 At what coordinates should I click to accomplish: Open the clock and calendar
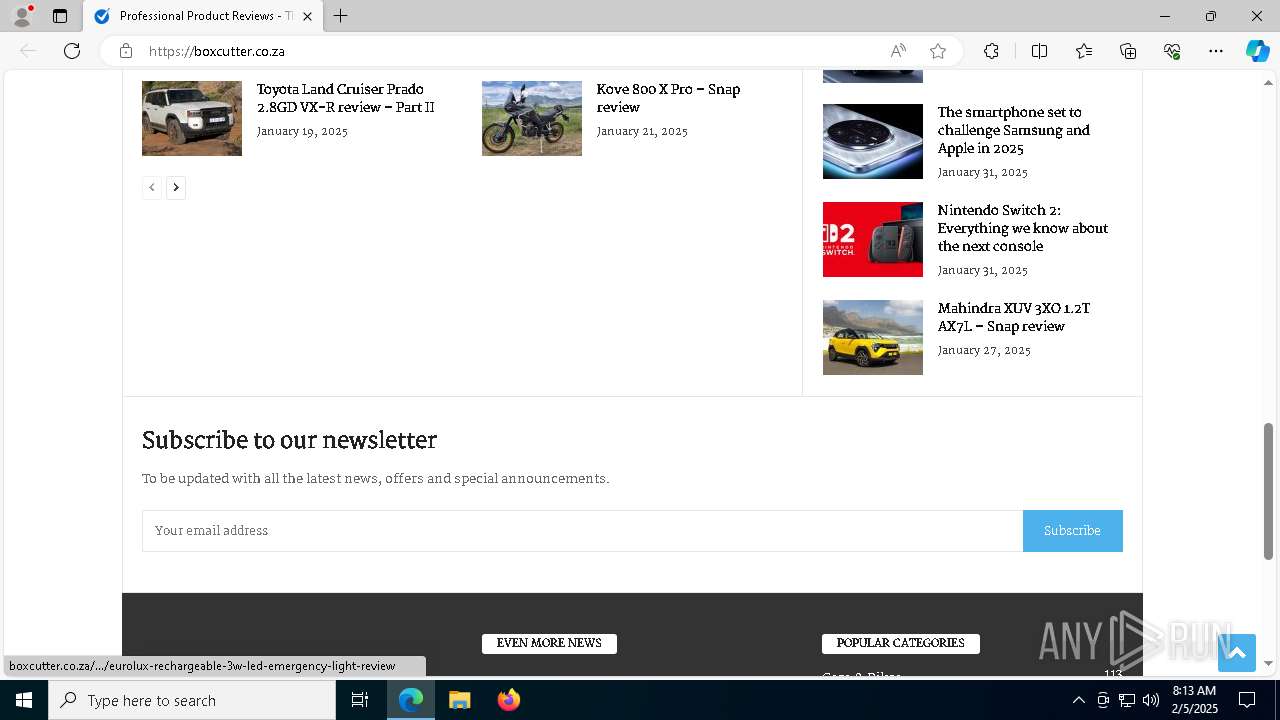(x=1194, y=700)
